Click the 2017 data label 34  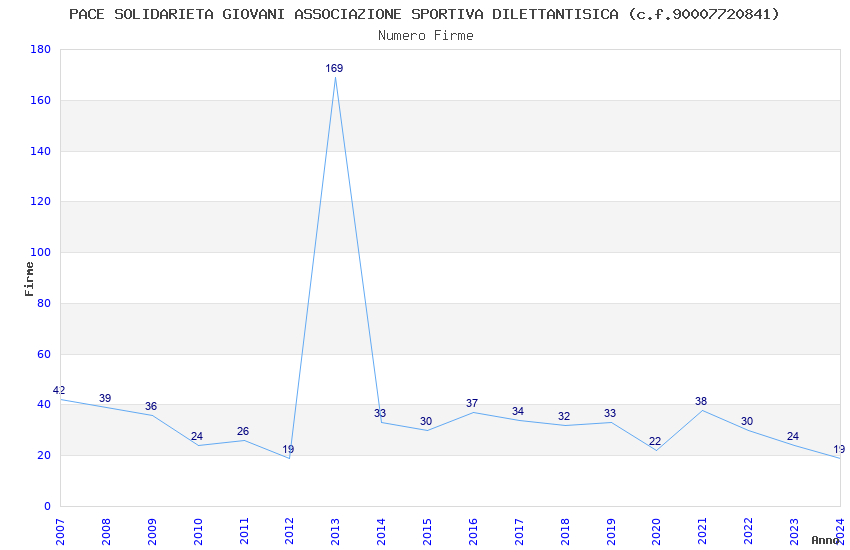[518, 411]
